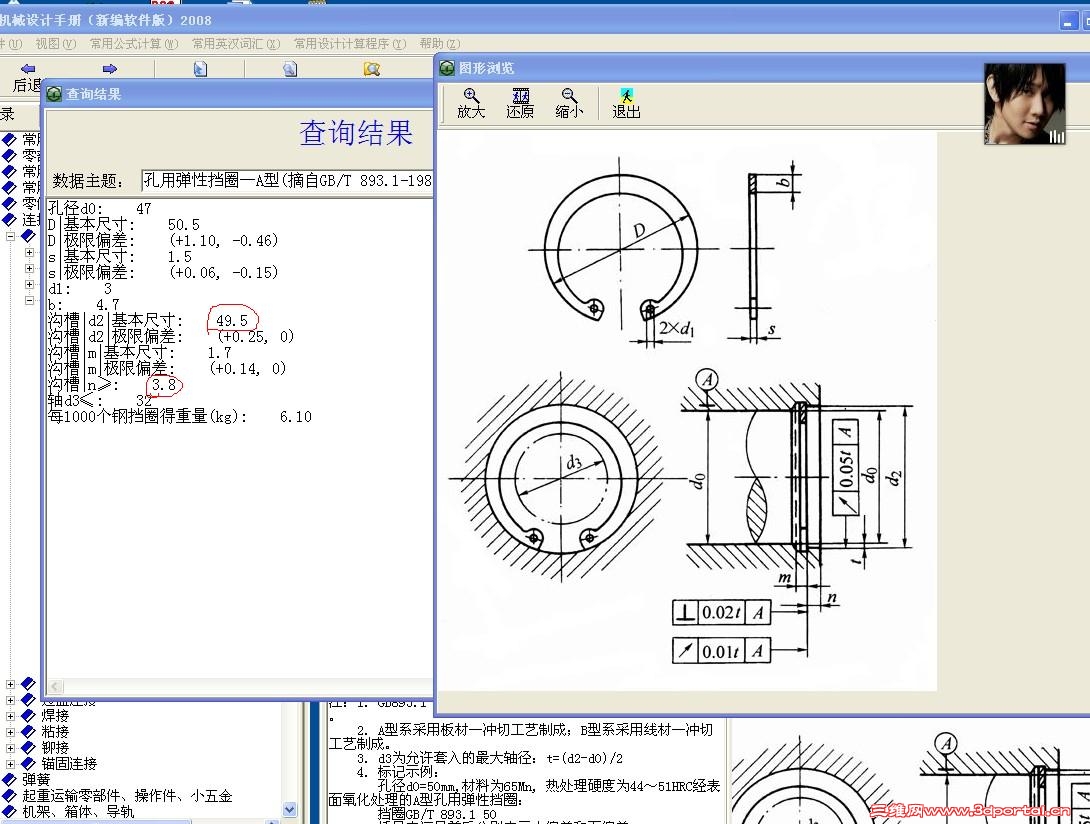Click the book icon beside 机架、箱体、导轨

pyautogui.click(x=9, y=811)
